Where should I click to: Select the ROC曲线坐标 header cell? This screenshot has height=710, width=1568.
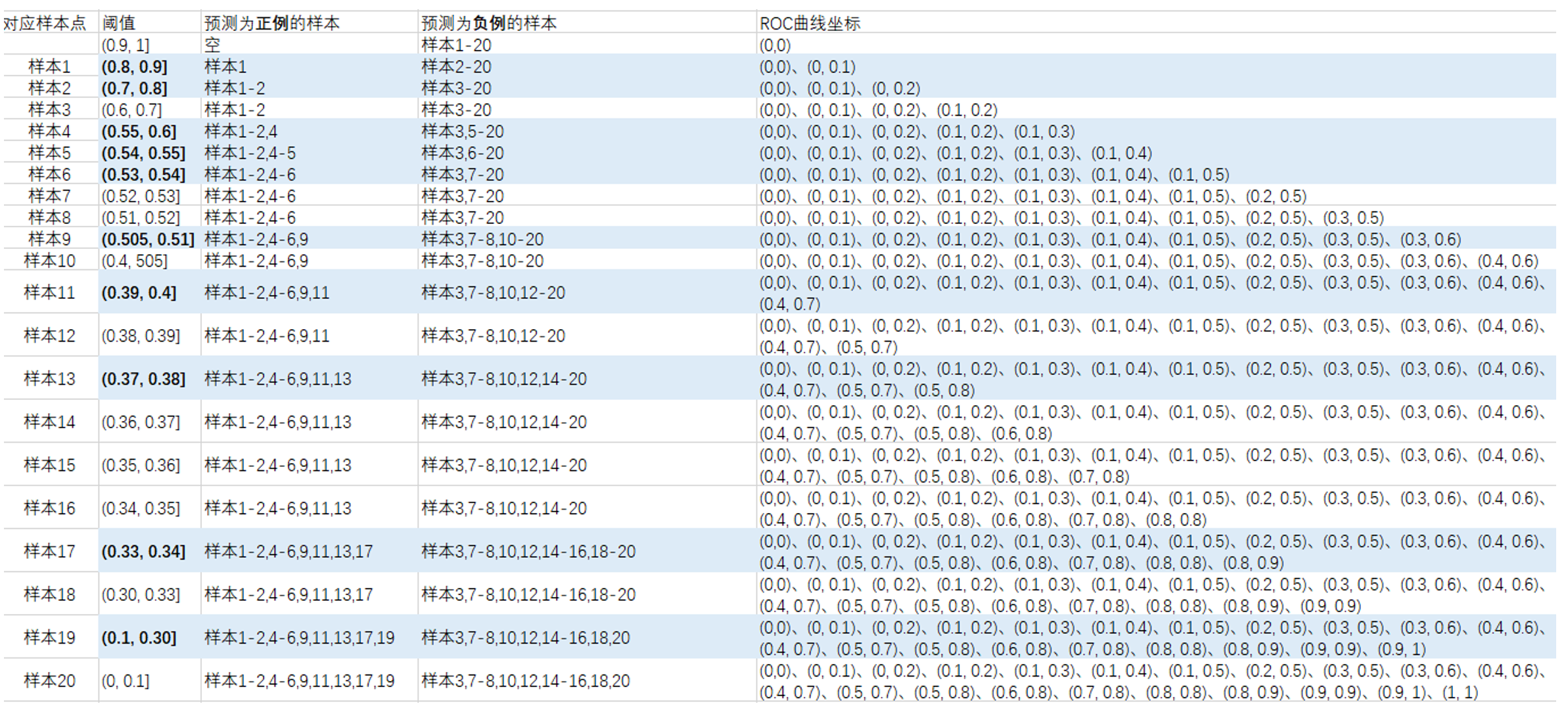810,24
